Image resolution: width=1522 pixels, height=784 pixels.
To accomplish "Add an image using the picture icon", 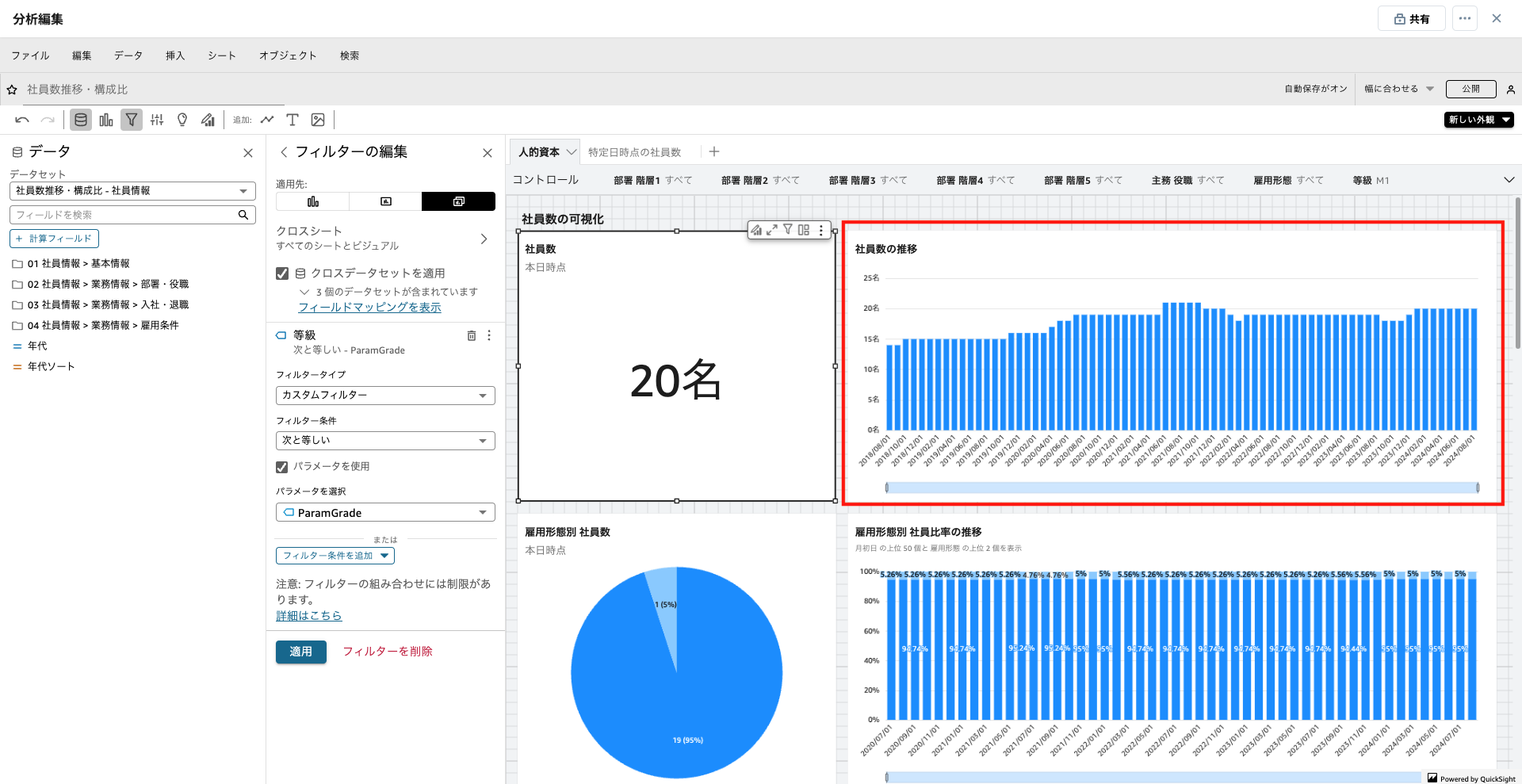I will click(x=318, y=120).
